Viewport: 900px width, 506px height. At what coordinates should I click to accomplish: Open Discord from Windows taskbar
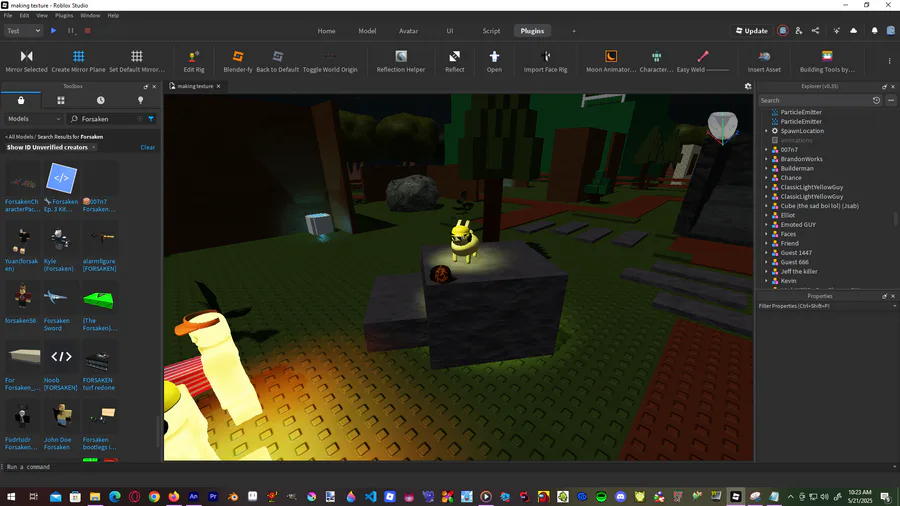point(620,497)
